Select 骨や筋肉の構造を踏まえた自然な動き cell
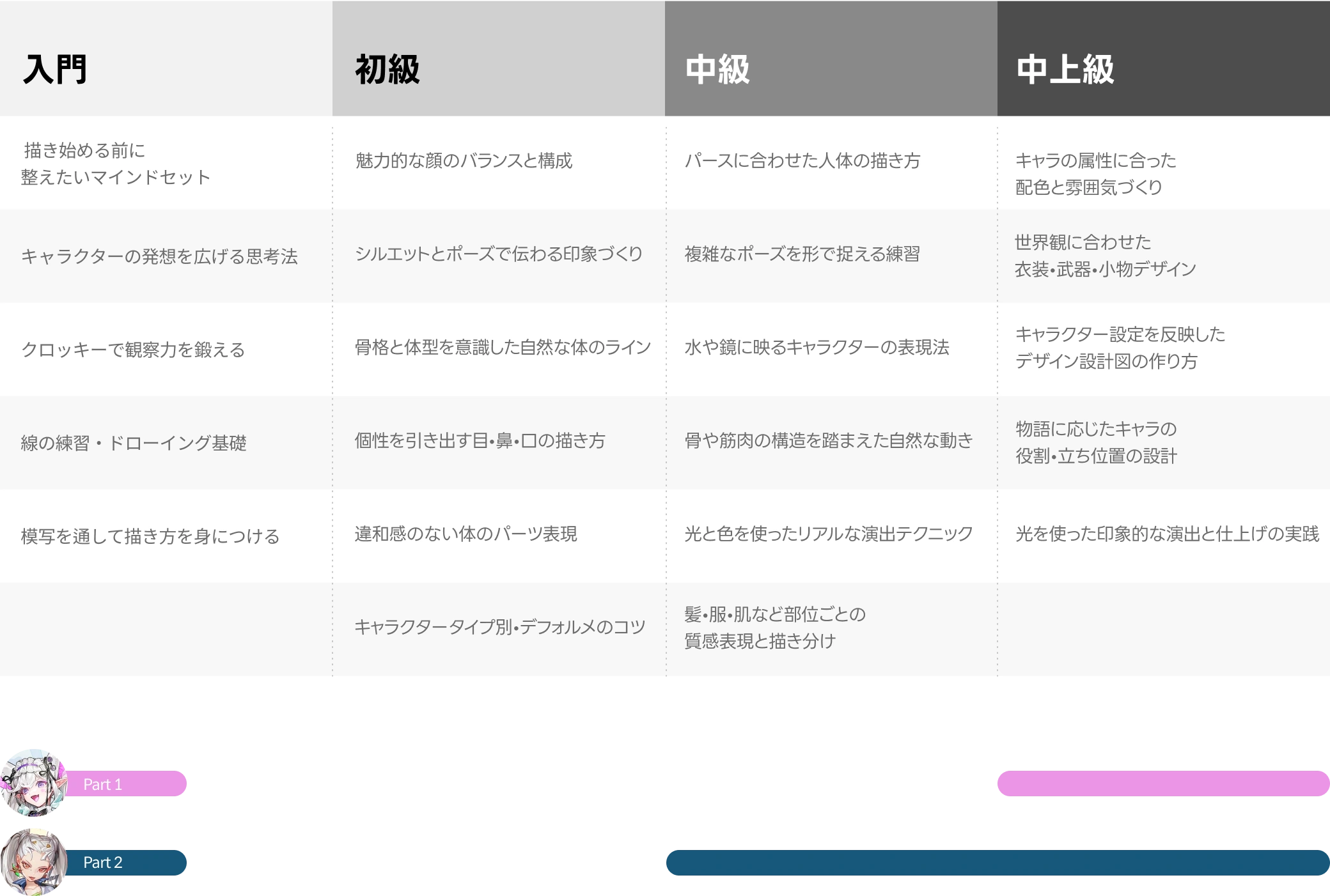This screenshot has height=896, width=1330. [x=831, y=443]
